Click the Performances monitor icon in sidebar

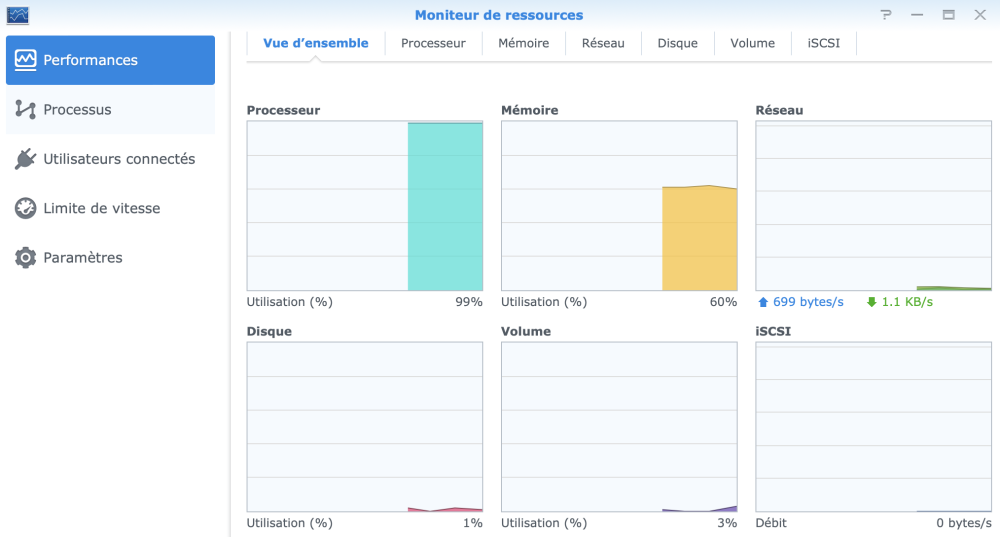26,60
